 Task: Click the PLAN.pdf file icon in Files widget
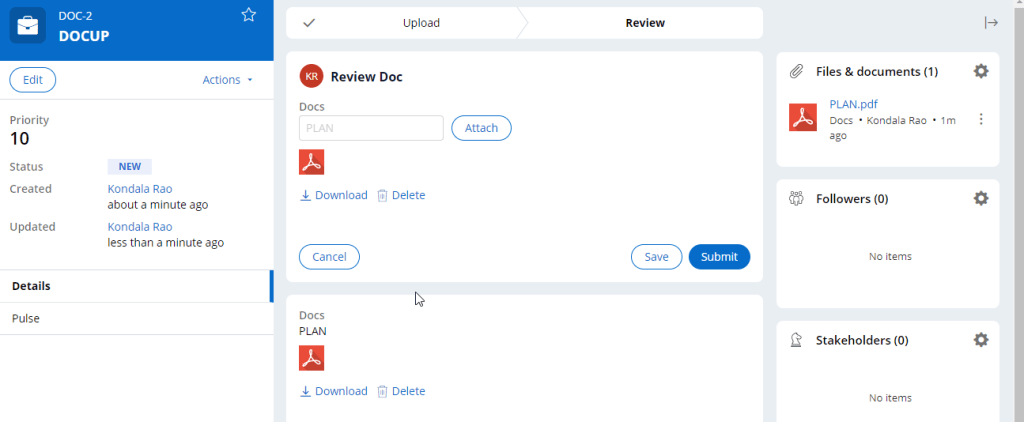803,118
